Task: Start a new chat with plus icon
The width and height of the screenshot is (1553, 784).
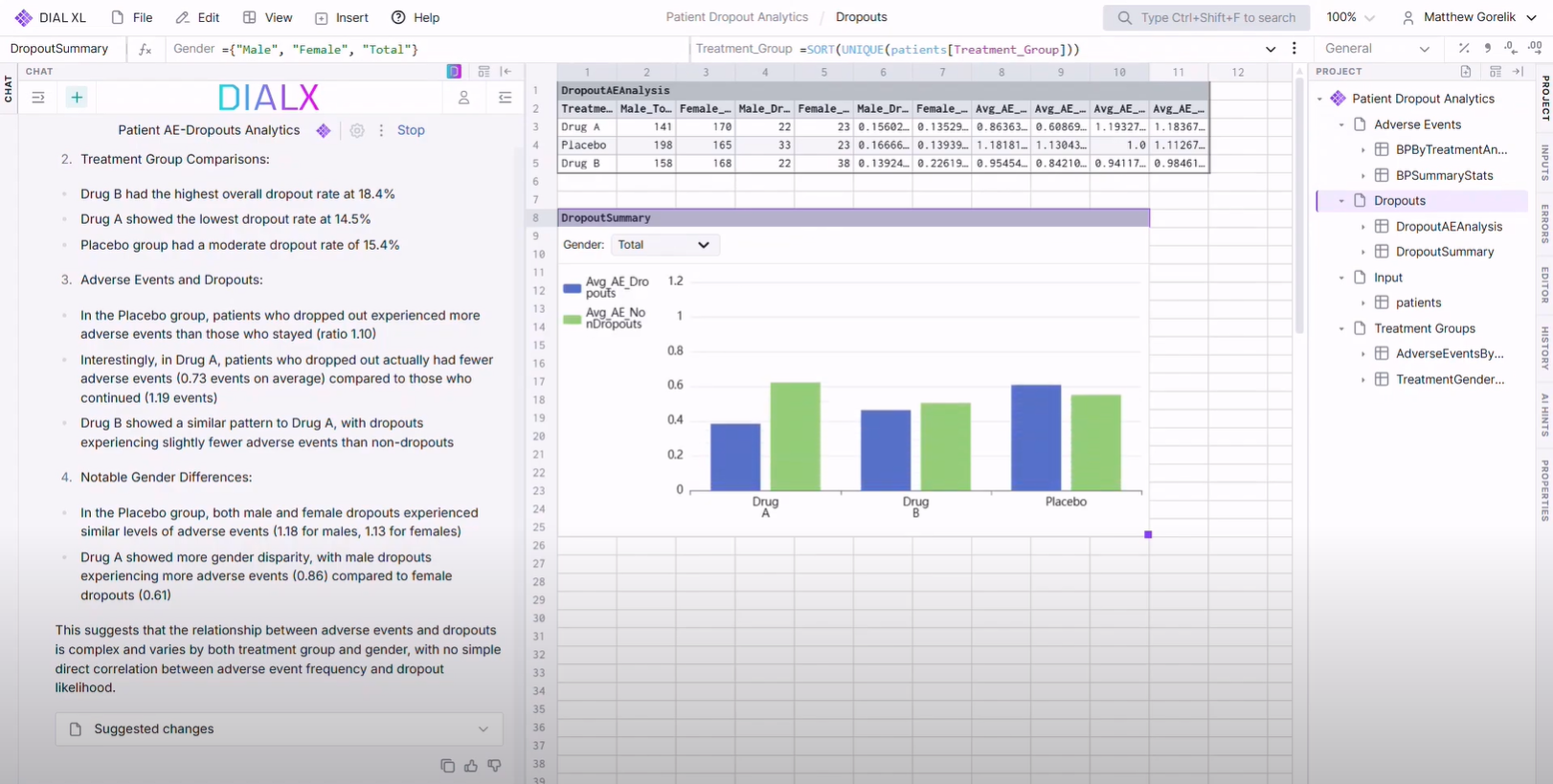Action: 77,97
